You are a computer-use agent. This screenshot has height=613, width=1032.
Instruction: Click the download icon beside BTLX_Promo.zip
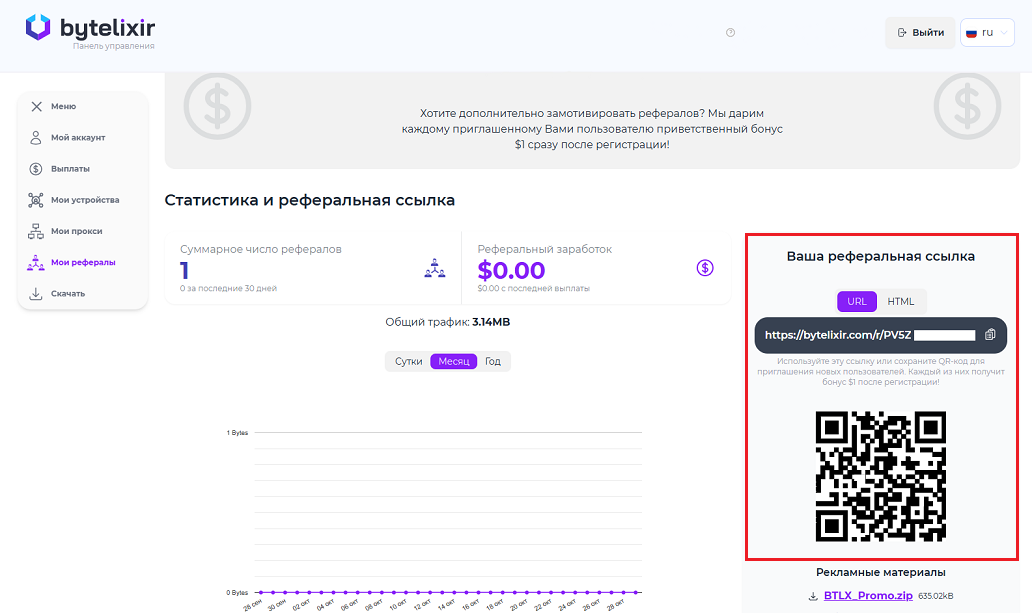coord(813,597)
